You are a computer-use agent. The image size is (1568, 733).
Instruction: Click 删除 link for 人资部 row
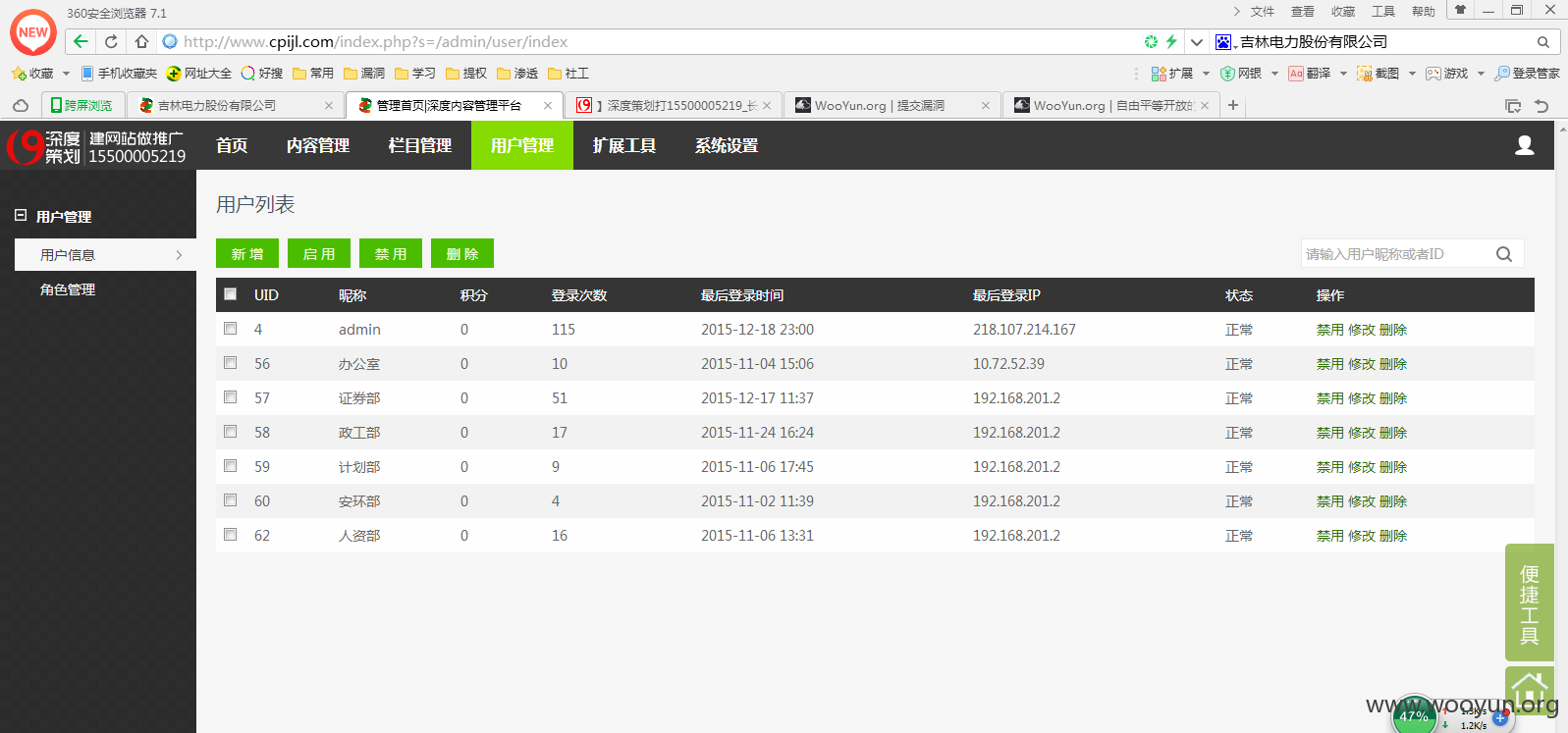1393,536
